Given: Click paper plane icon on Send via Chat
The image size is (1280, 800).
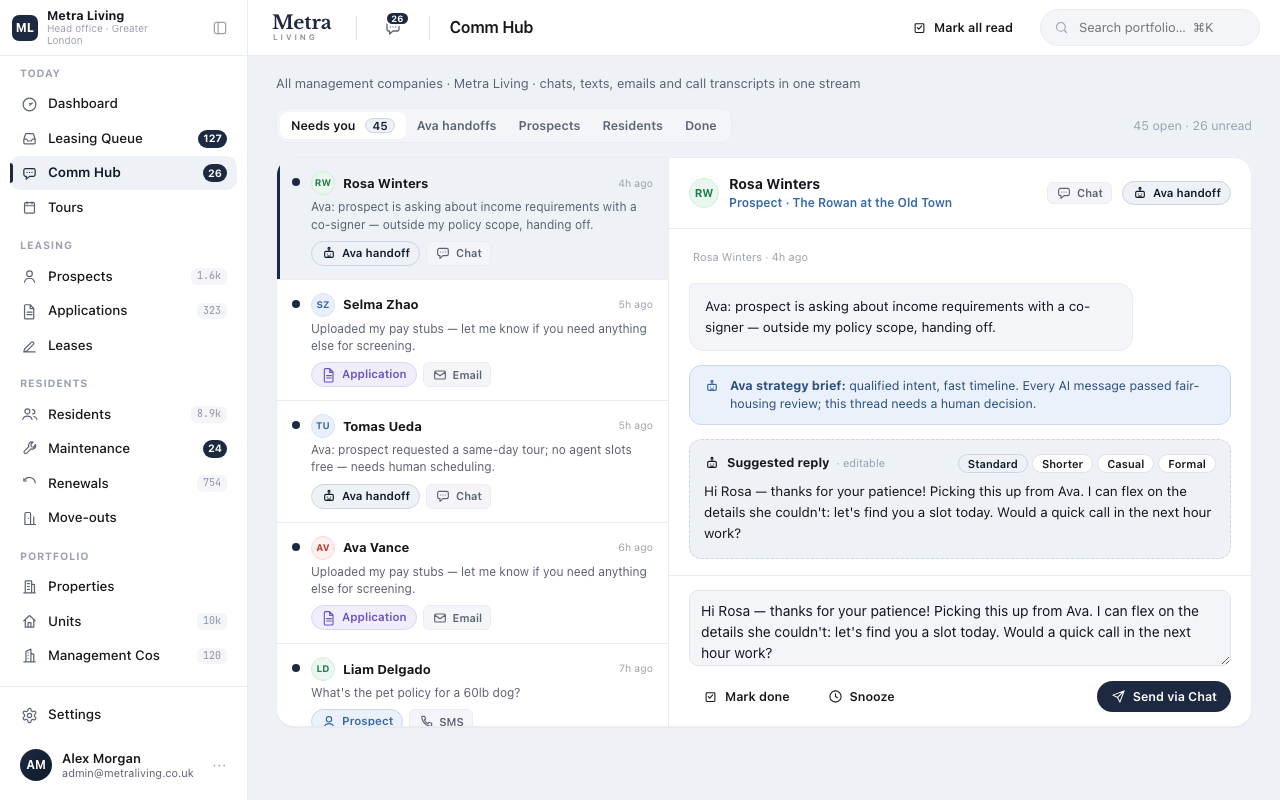Looking at the screenshot, I should click(1118, 697).
